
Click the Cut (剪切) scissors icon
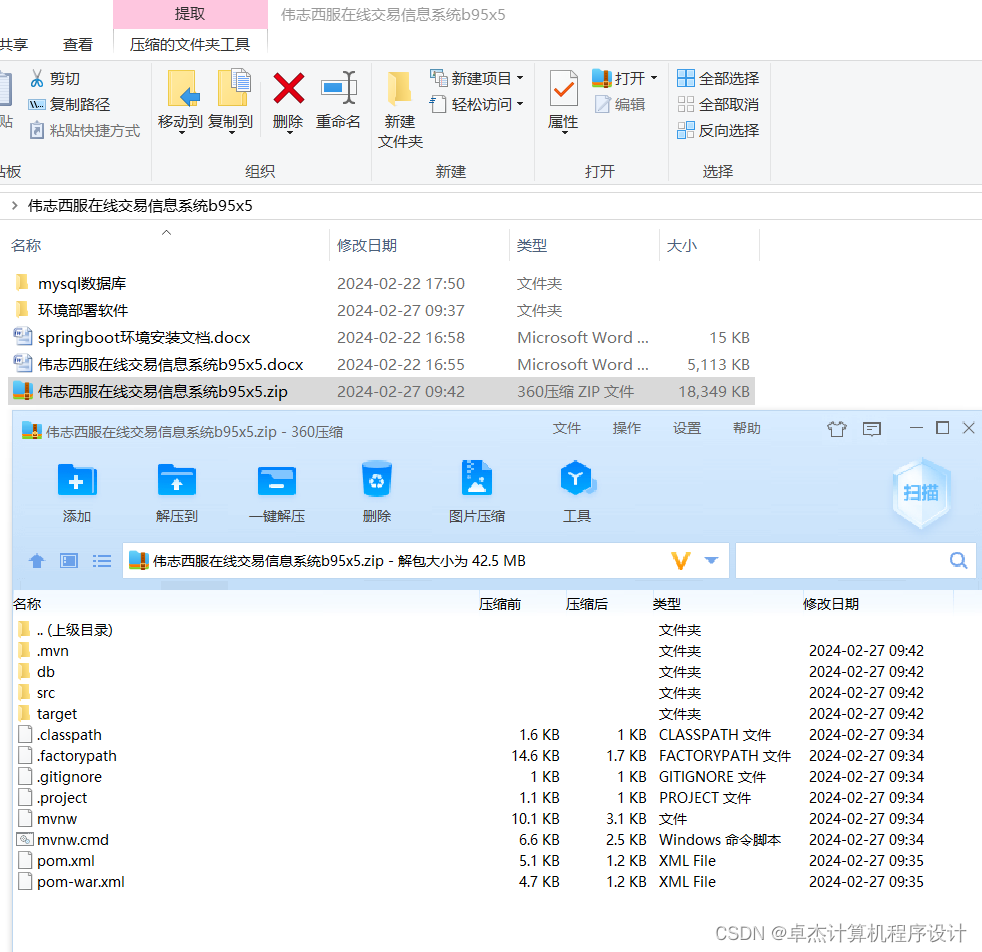click(x=37, y=78)
